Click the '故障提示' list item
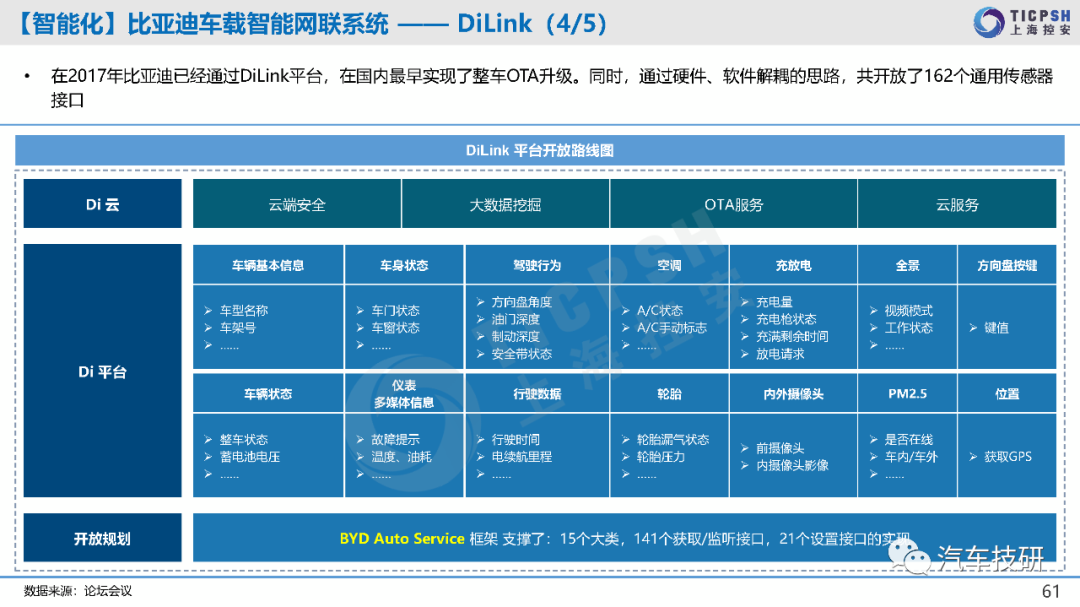Viewport: 1080px width, 607px height. click(395, 440)
